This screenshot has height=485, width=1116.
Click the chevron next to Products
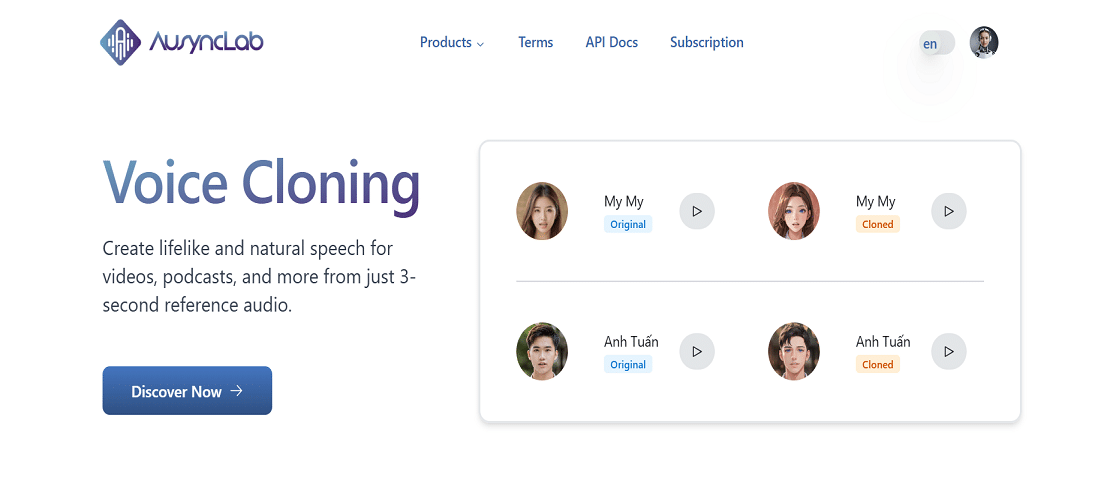(480, 44)
